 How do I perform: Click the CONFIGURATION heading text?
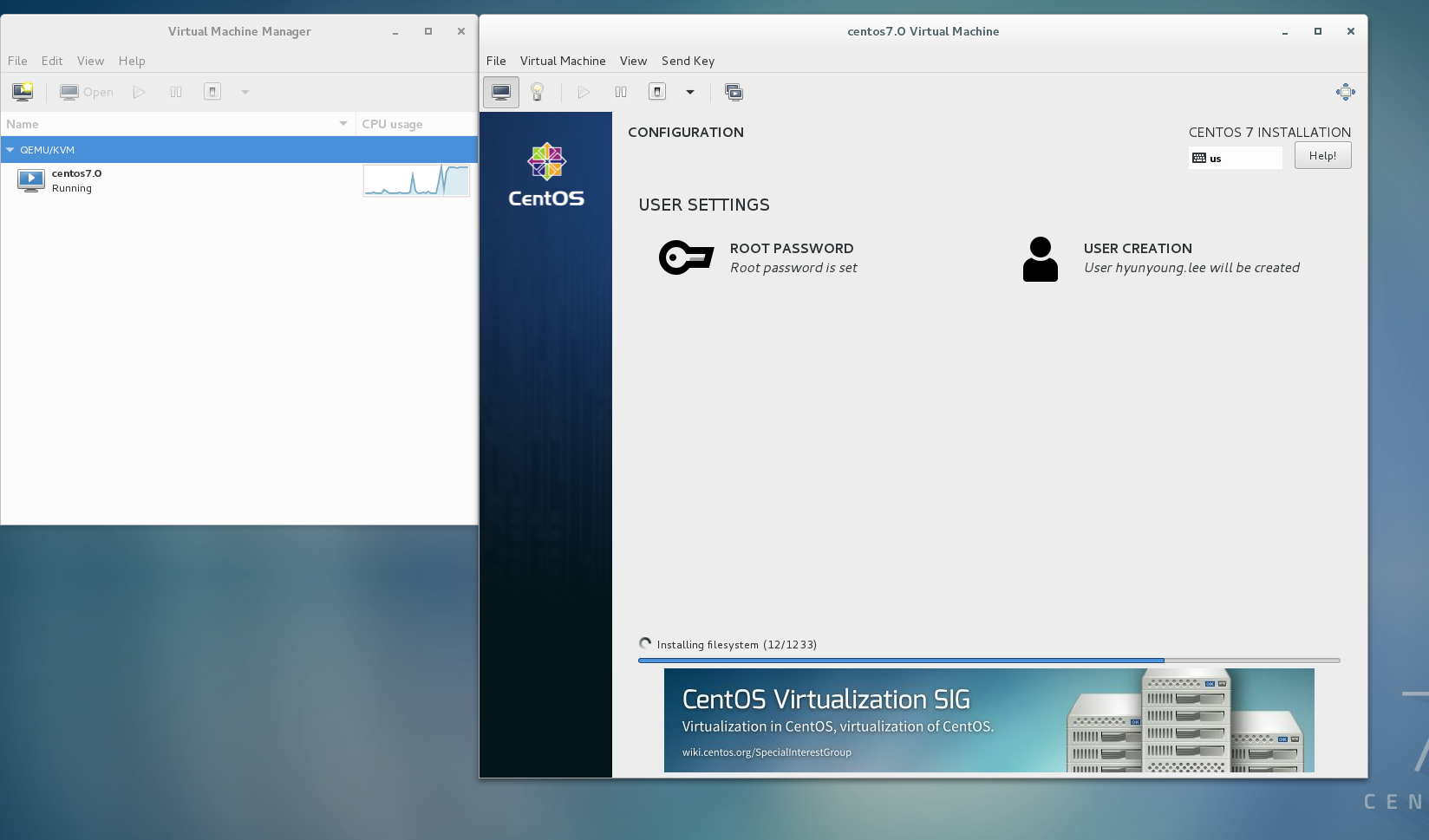coord(686,133)
